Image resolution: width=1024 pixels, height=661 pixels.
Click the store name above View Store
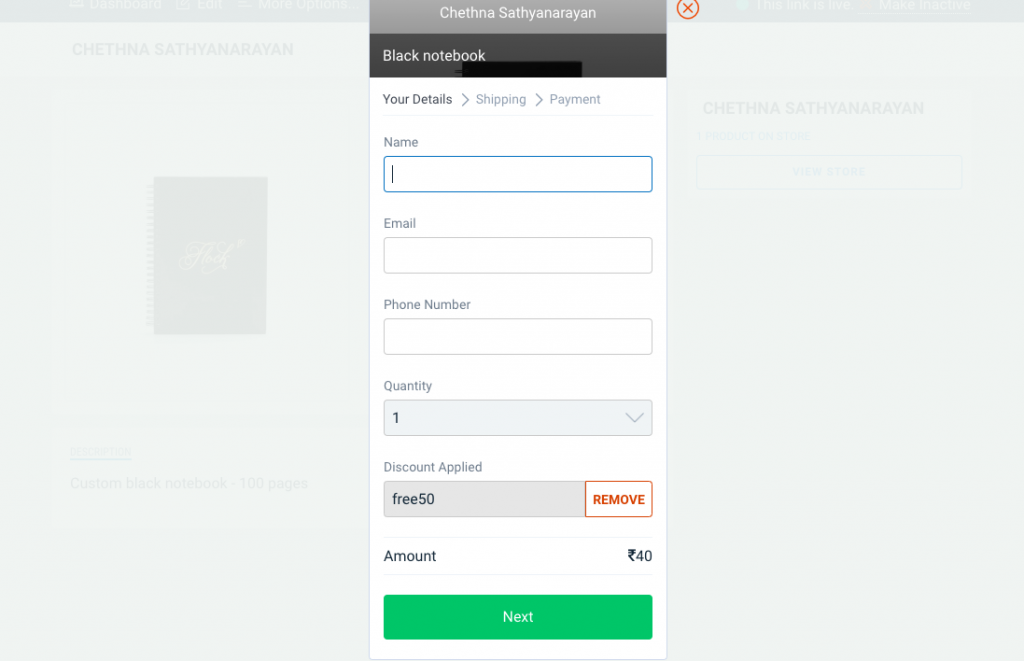pyautogui.click(x=813, y=108)
